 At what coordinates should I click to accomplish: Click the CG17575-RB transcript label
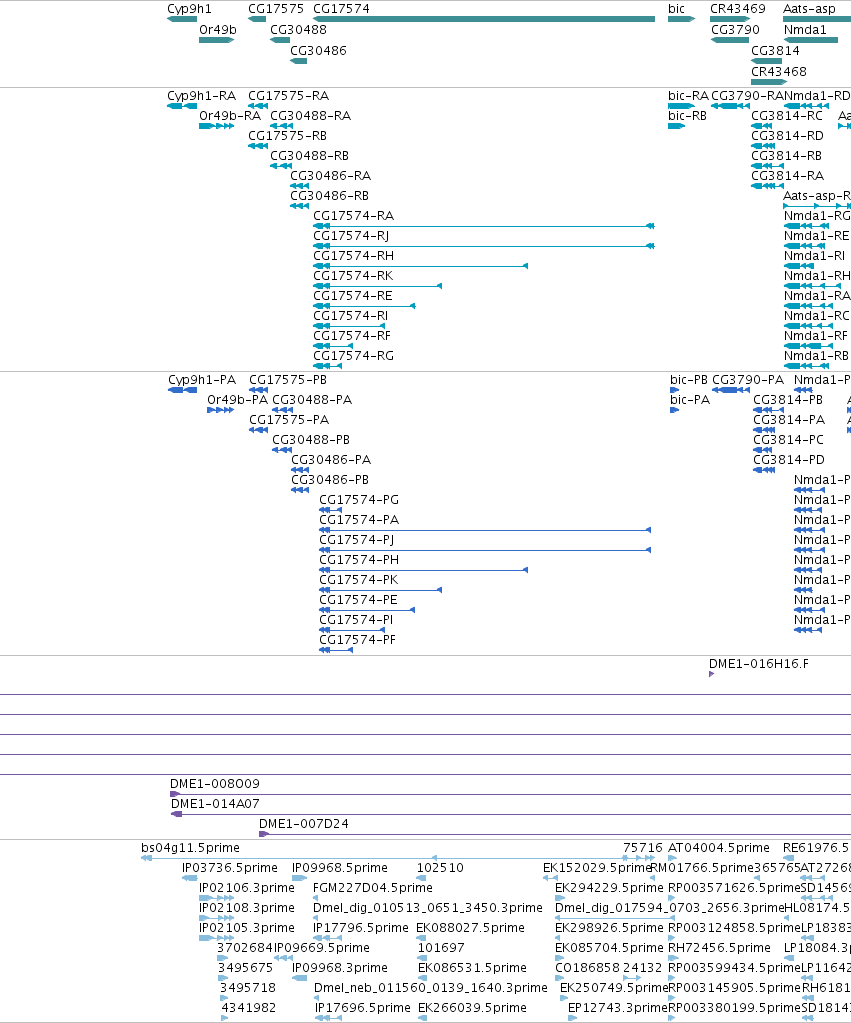[x=287, y=136]
